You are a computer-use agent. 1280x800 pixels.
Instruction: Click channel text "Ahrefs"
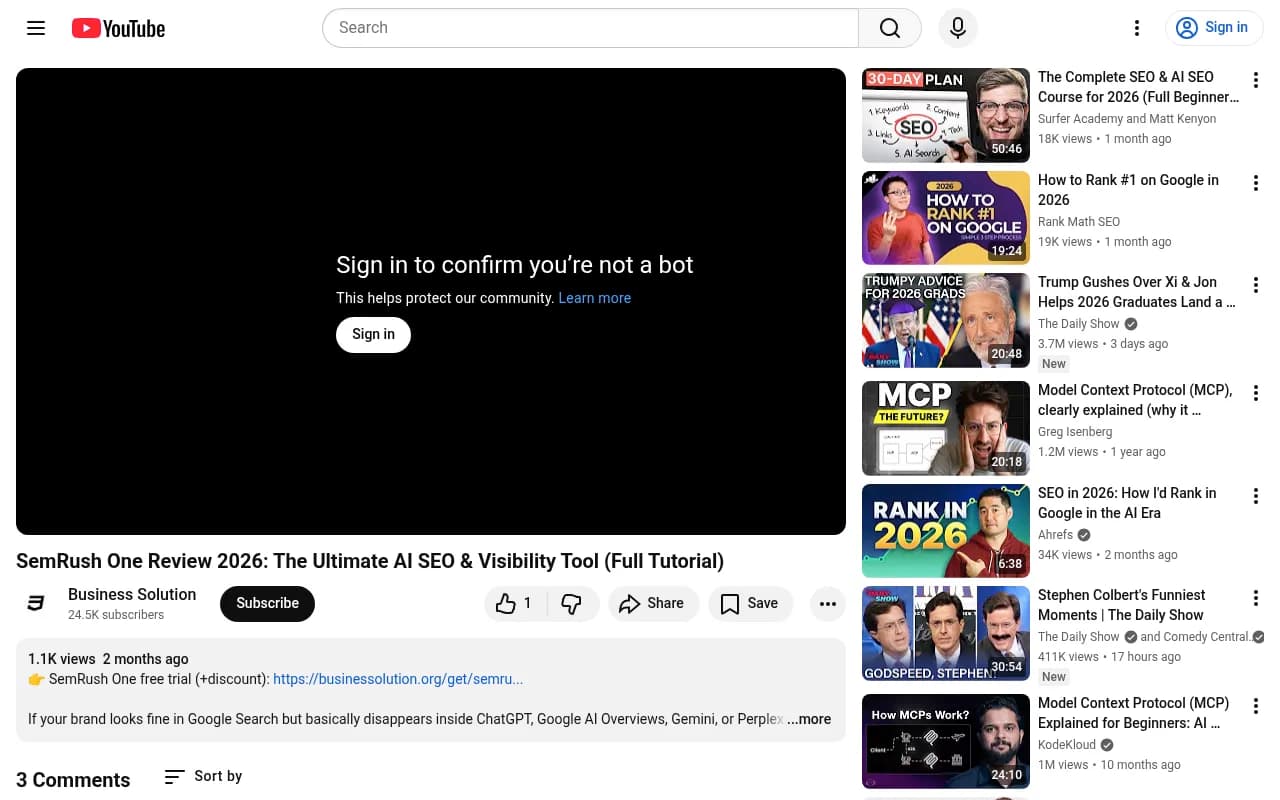pyautogui.click(x=1055, y=535)
